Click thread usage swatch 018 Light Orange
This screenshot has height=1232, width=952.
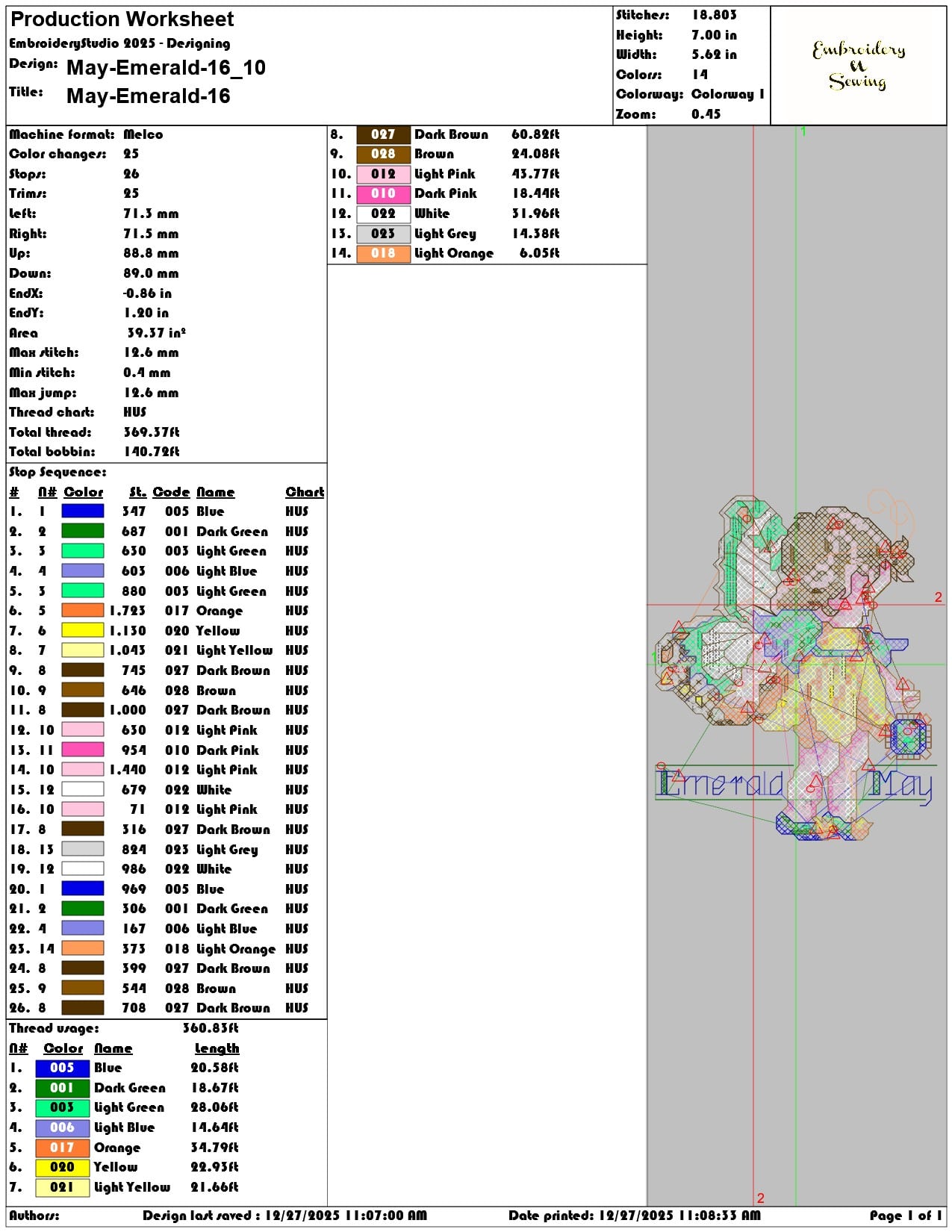(383, 253)
